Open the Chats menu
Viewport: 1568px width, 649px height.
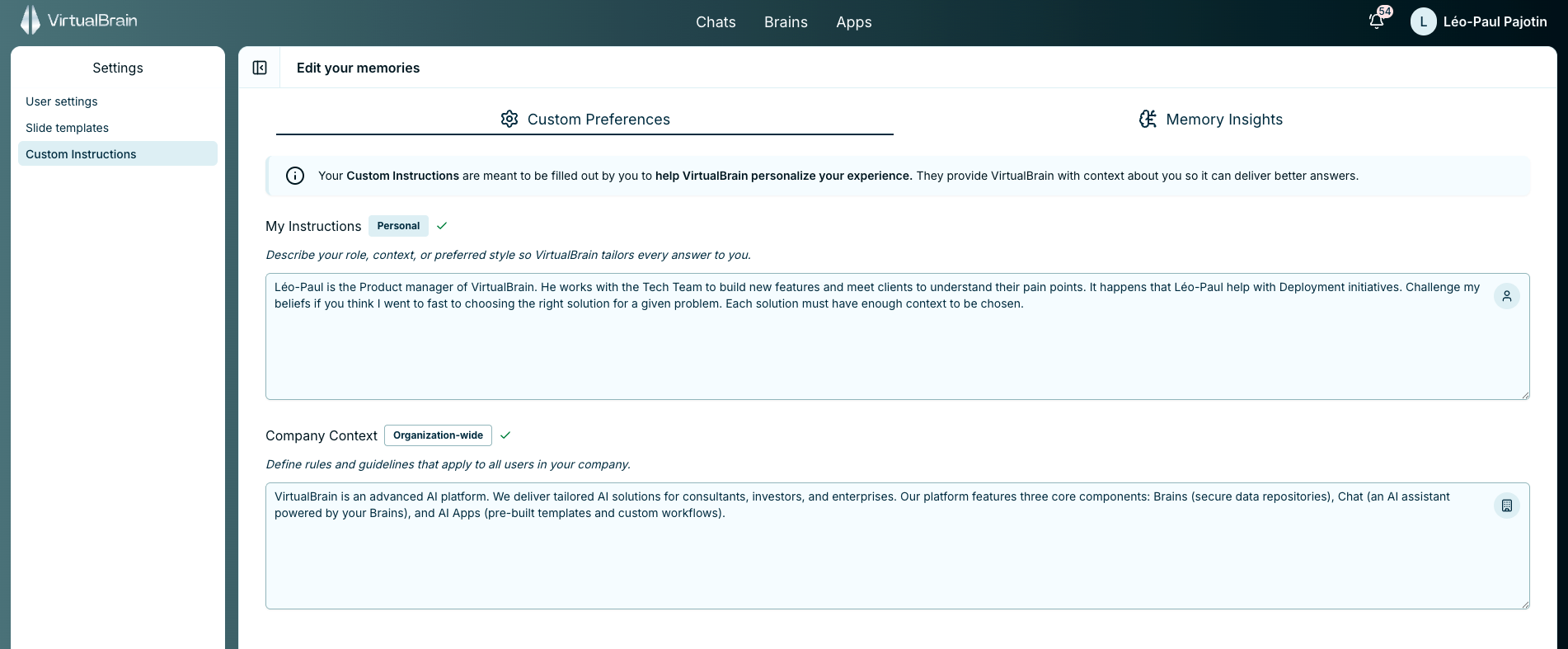coord(716,22)
